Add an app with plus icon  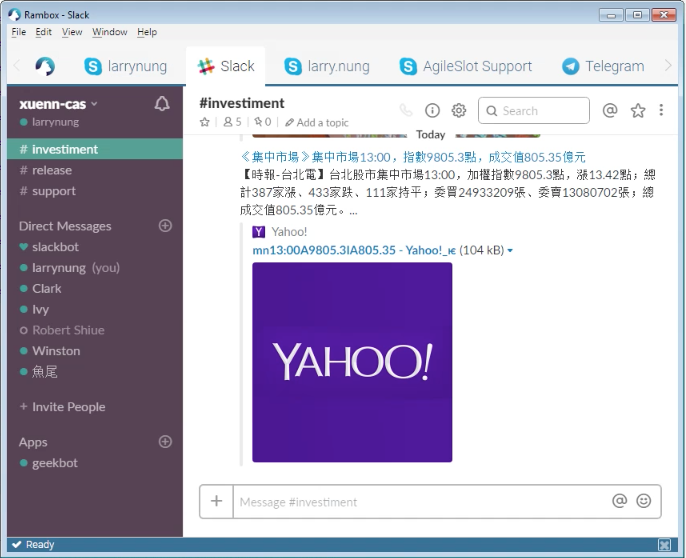click(165, 442)
